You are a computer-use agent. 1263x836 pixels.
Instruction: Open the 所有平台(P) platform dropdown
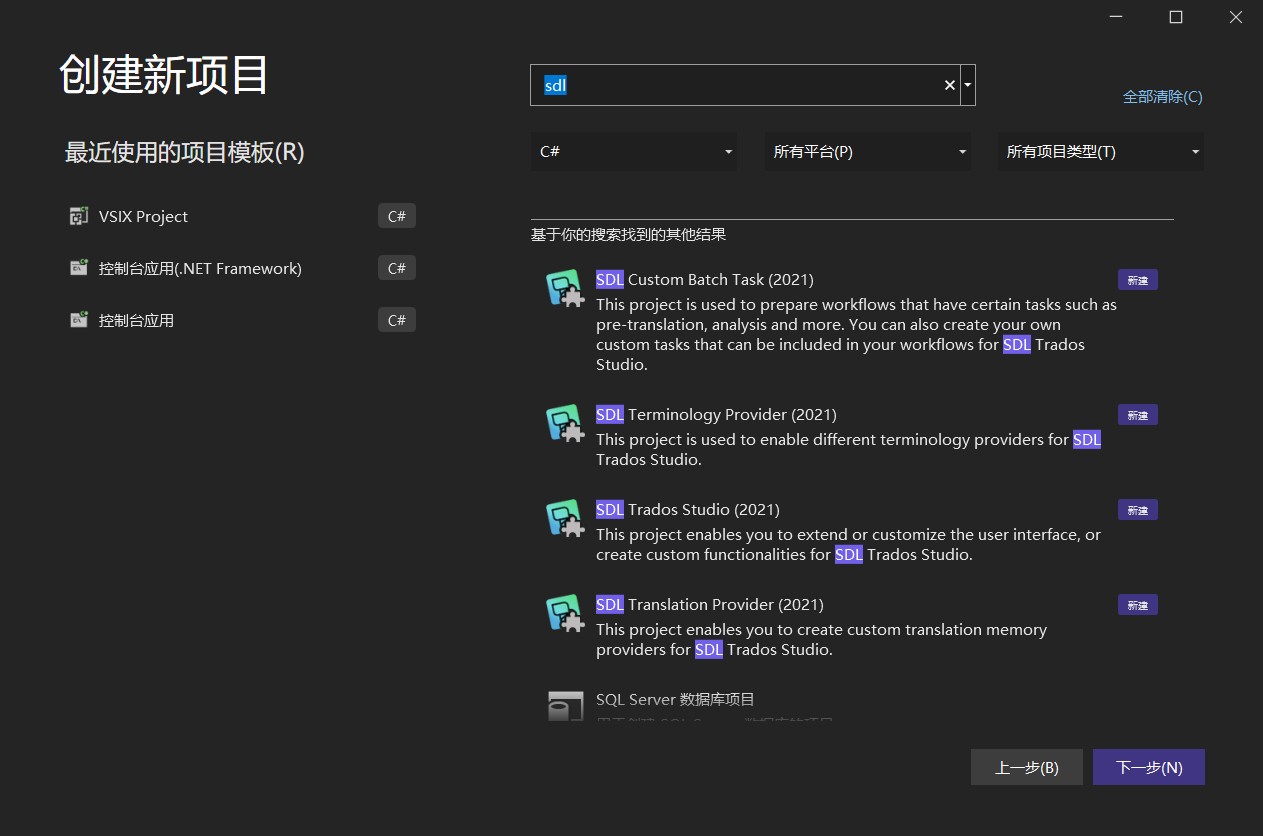868,152
